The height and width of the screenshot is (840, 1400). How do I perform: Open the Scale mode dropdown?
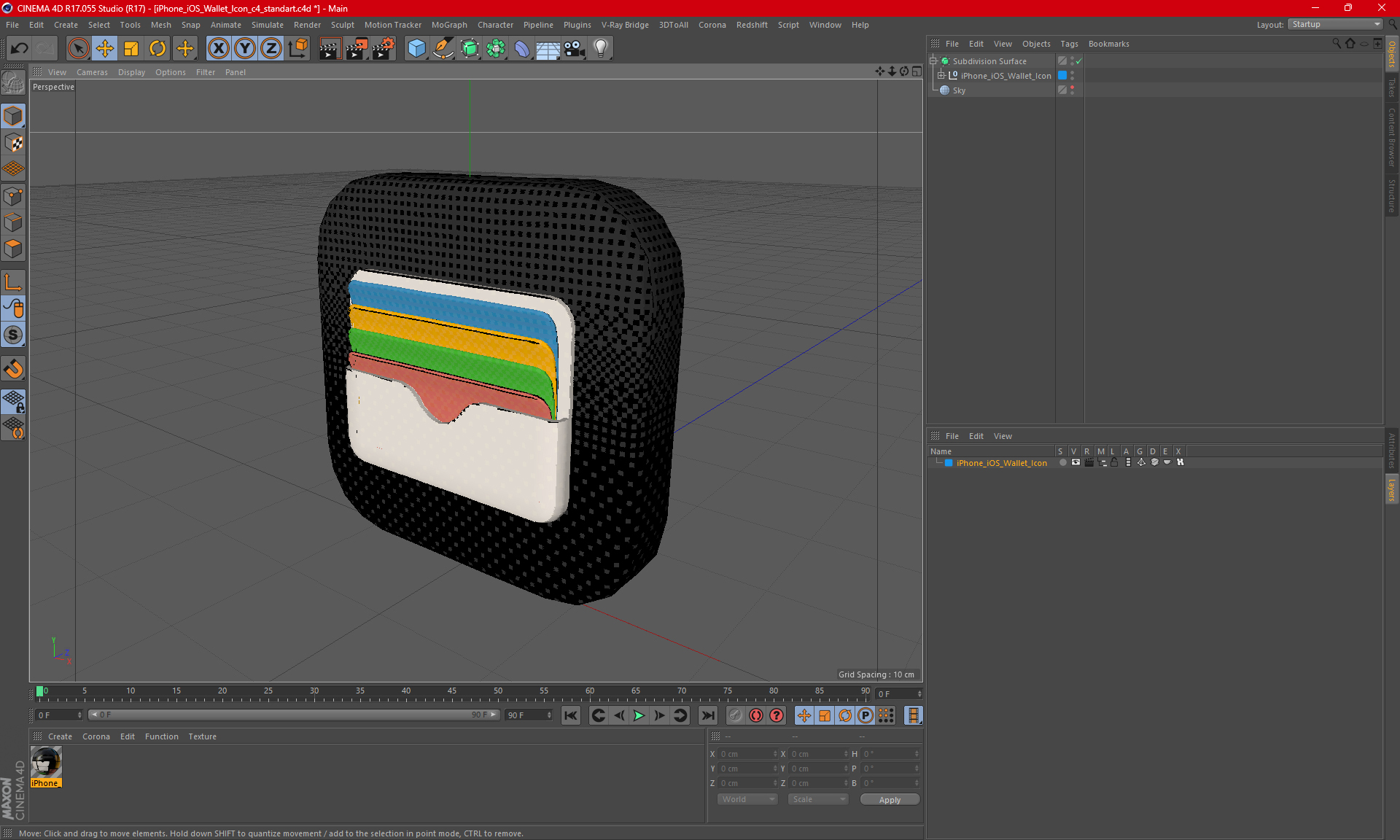pyautogui.click(x=818, y=799)
